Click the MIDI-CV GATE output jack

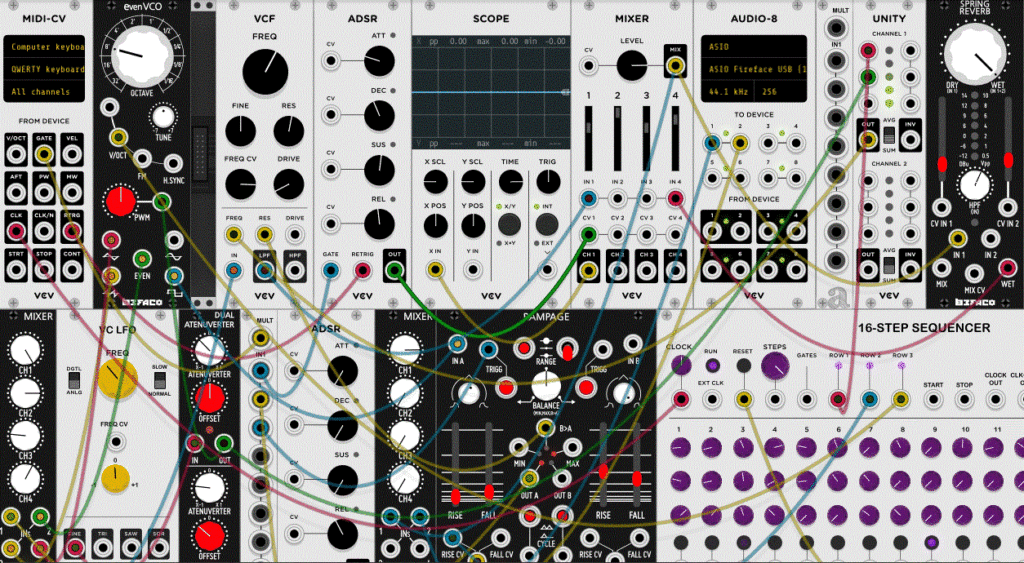[44, 154]
